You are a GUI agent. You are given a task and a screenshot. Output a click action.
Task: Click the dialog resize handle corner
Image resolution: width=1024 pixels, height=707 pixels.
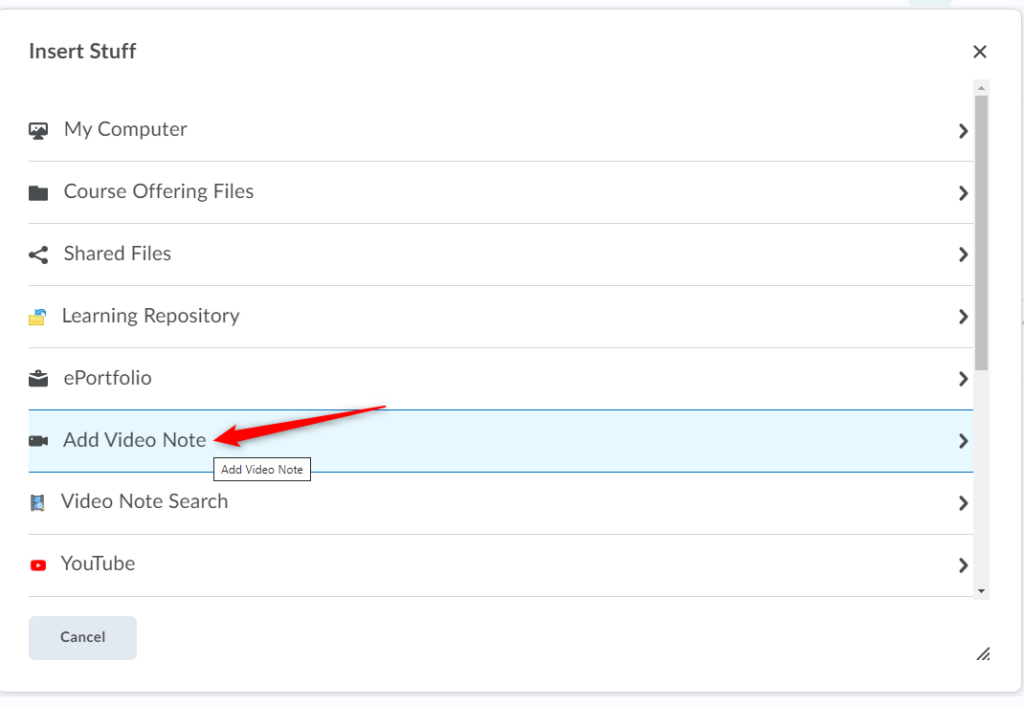pos(983,654)
